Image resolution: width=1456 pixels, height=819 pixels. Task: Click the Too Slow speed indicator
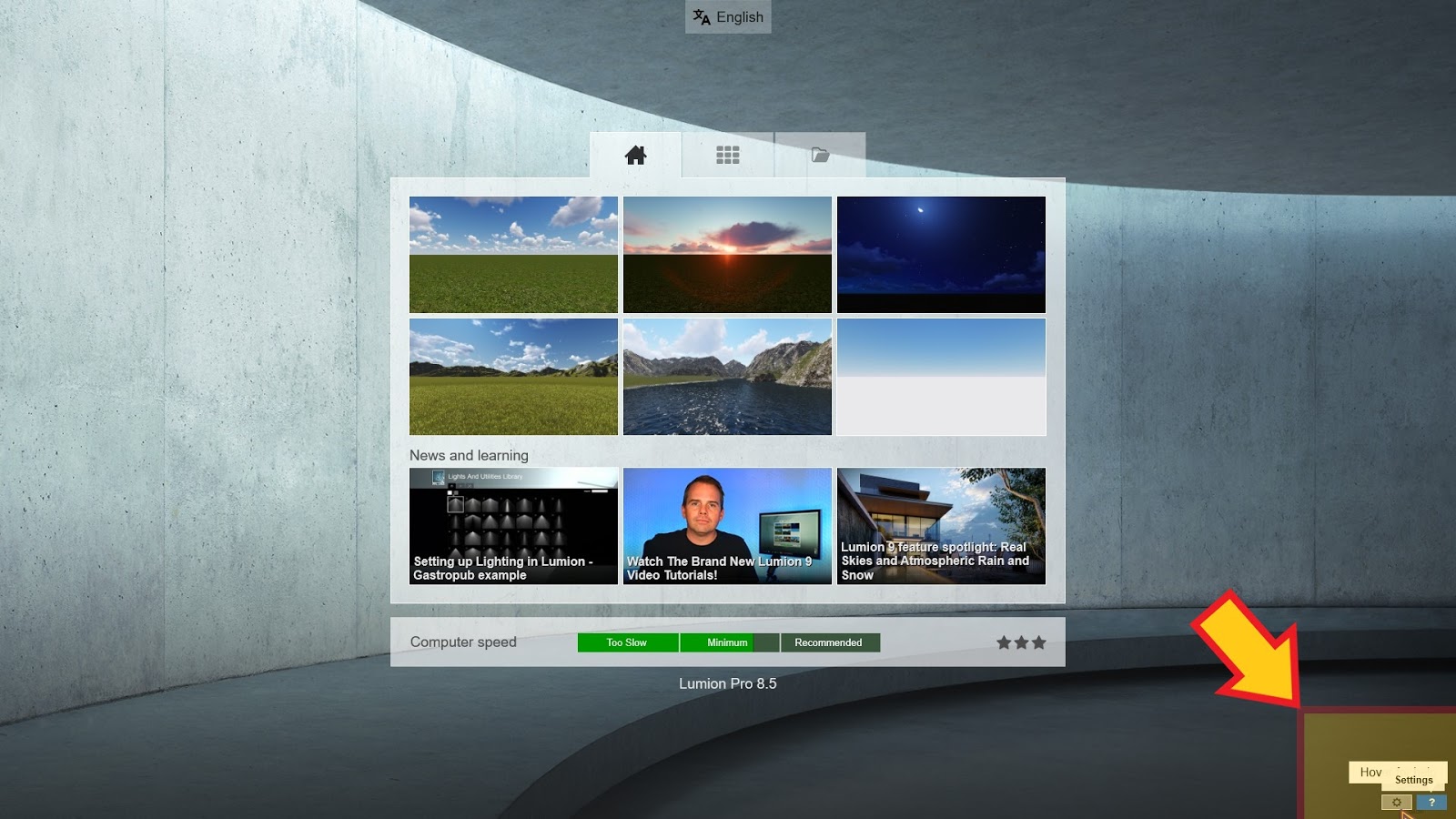point(628,642)
